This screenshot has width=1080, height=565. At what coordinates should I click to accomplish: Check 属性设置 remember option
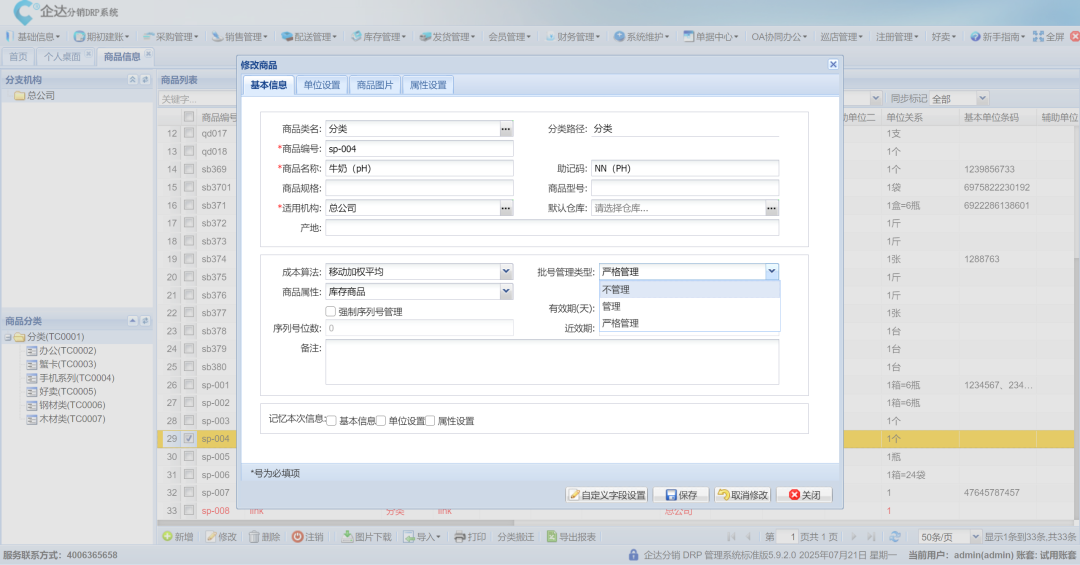point(430,421)
